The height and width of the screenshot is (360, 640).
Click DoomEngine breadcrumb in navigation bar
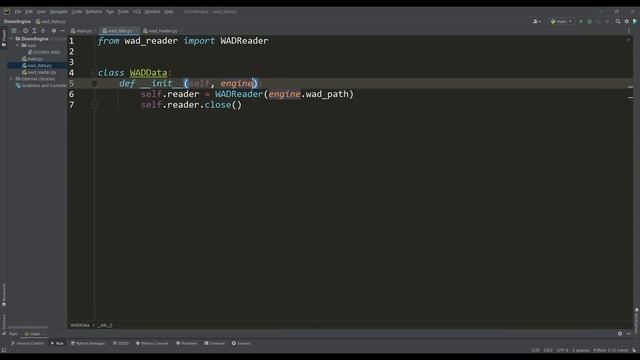pos(18,22)
